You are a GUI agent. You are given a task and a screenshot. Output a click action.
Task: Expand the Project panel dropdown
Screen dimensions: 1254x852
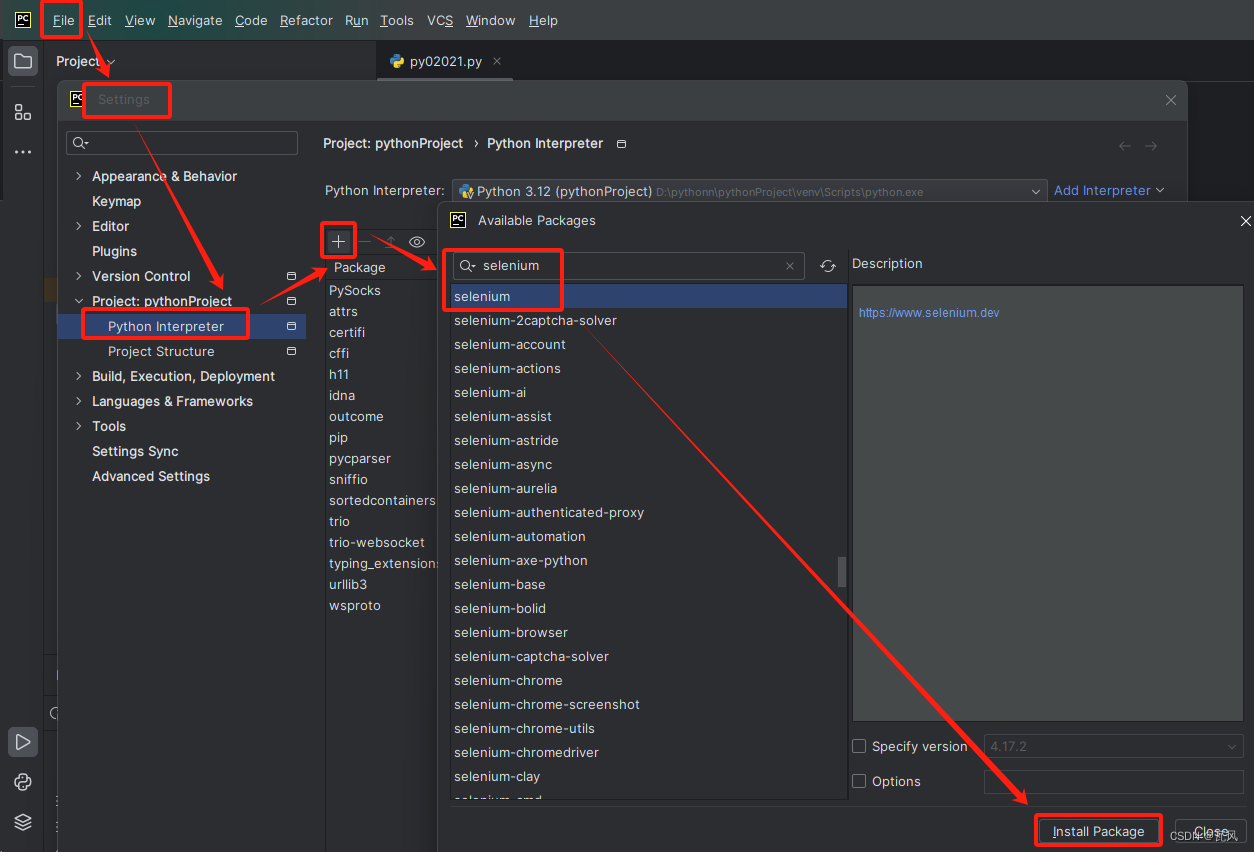[85, 61]
